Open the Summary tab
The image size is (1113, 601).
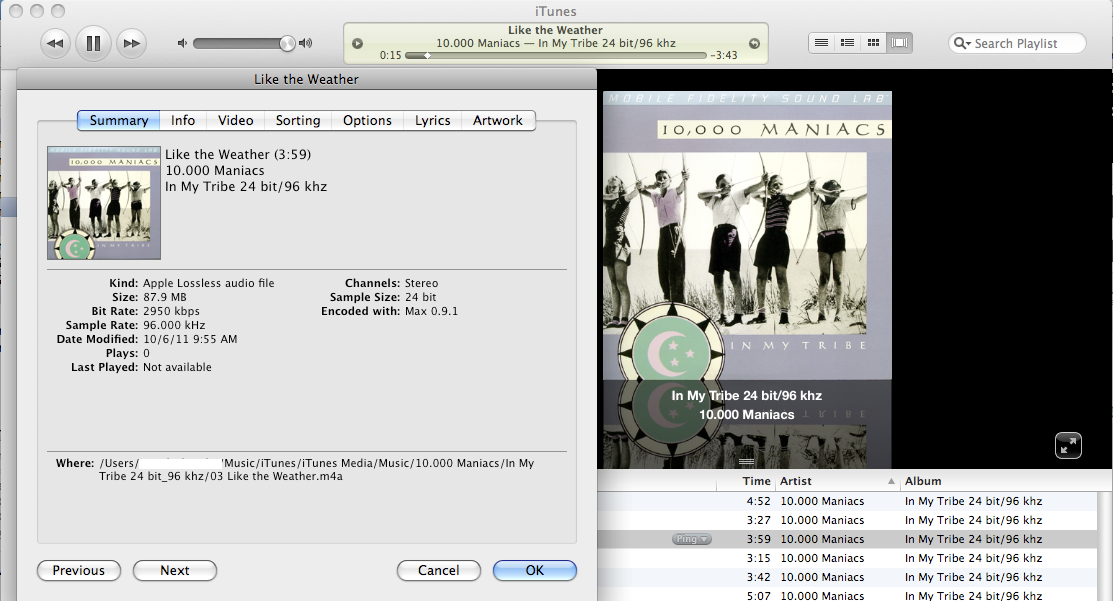click(x=119, y=121)
